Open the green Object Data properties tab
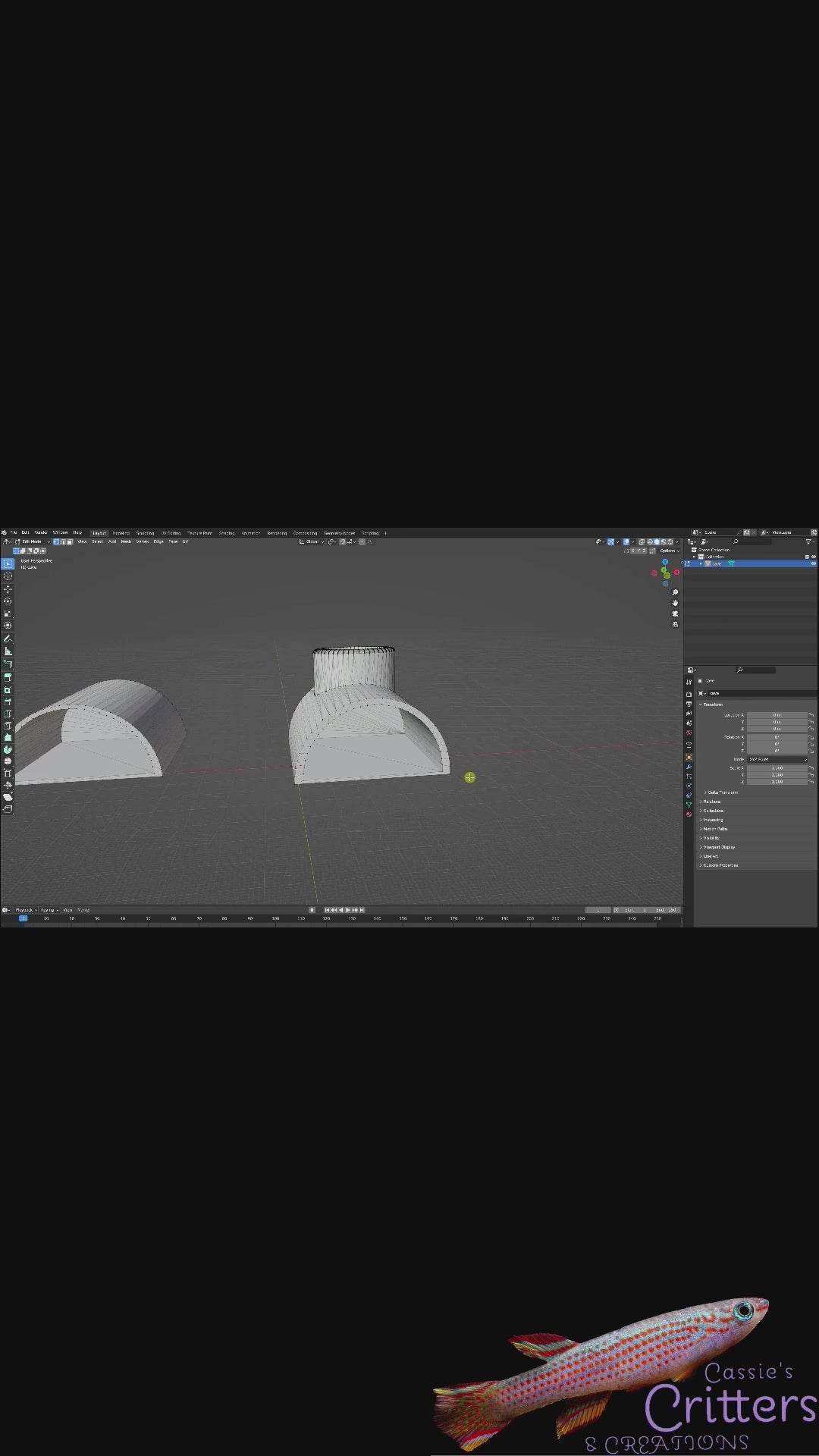Viewport: 819px width, 1456px height. [x=689, y=805]
